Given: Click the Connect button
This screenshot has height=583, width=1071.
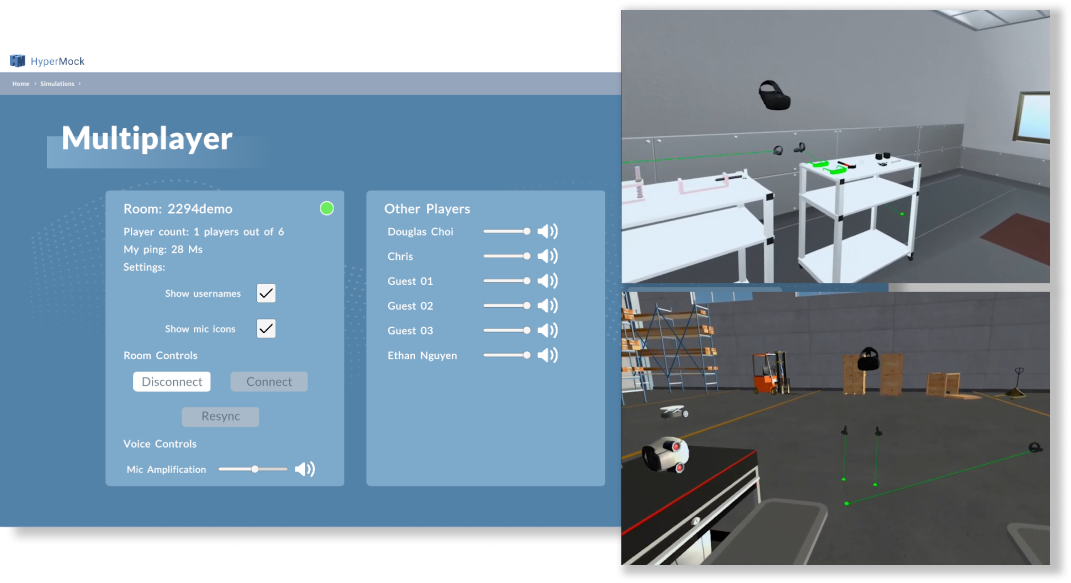Looking at the screenshot, I should 268,381.
